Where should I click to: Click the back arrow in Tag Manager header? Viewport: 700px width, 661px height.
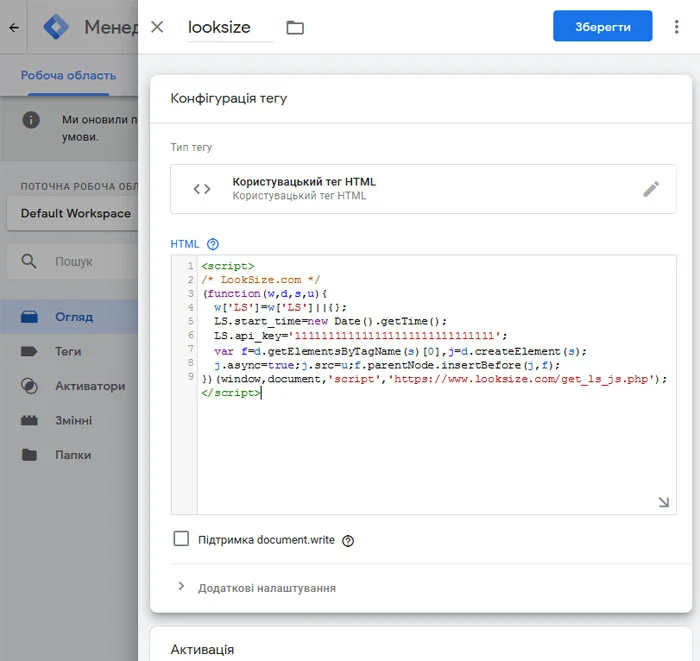(14, 28)
